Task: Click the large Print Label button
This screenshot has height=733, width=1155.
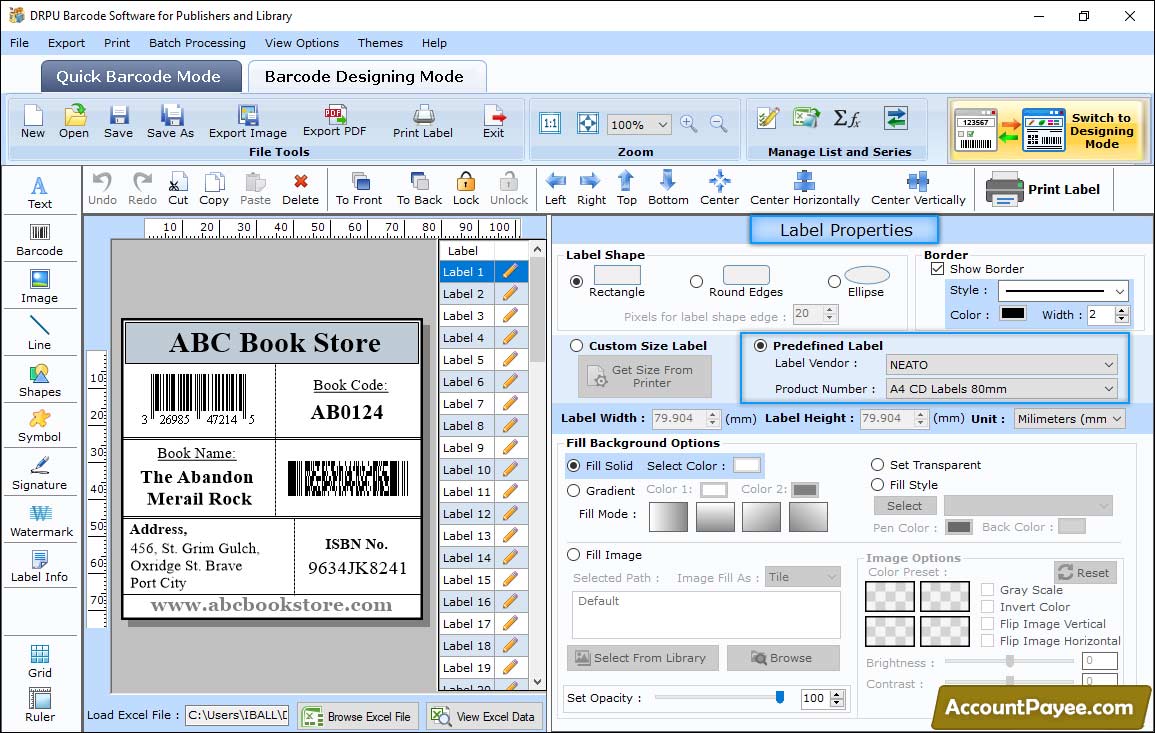Action: coord(1043,189)
